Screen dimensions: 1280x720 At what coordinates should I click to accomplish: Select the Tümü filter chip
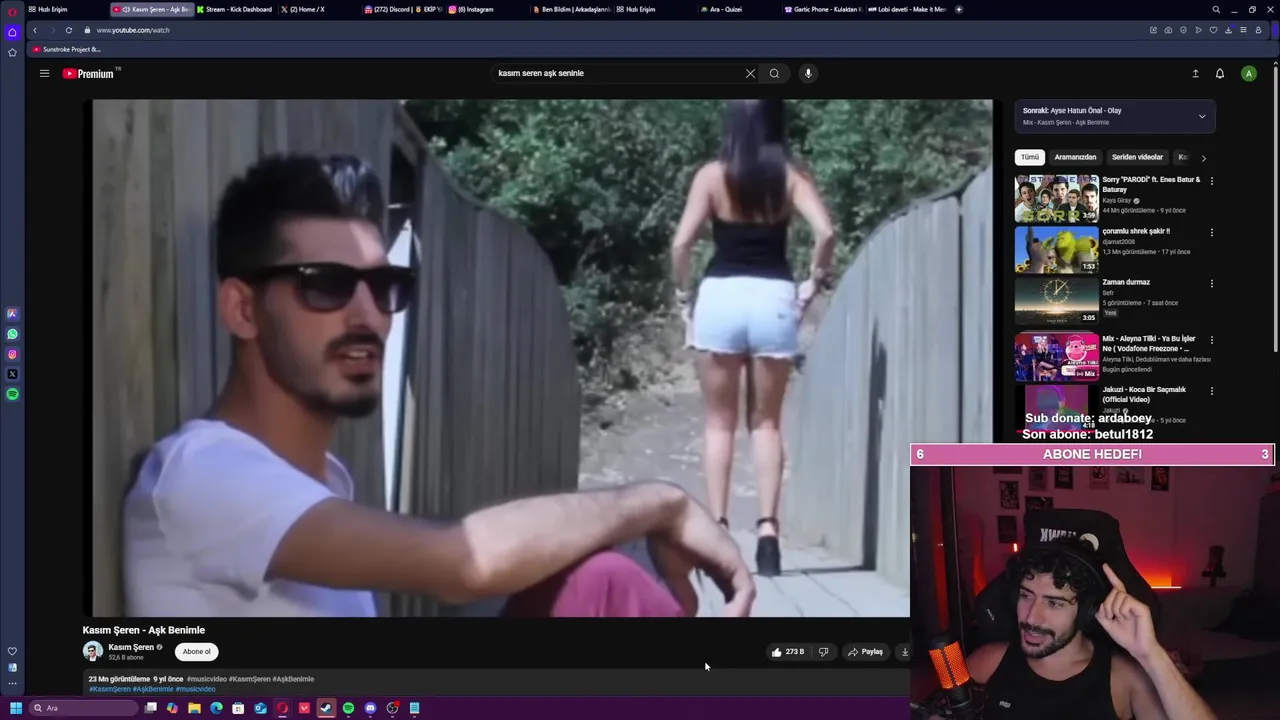(1030, 157)
